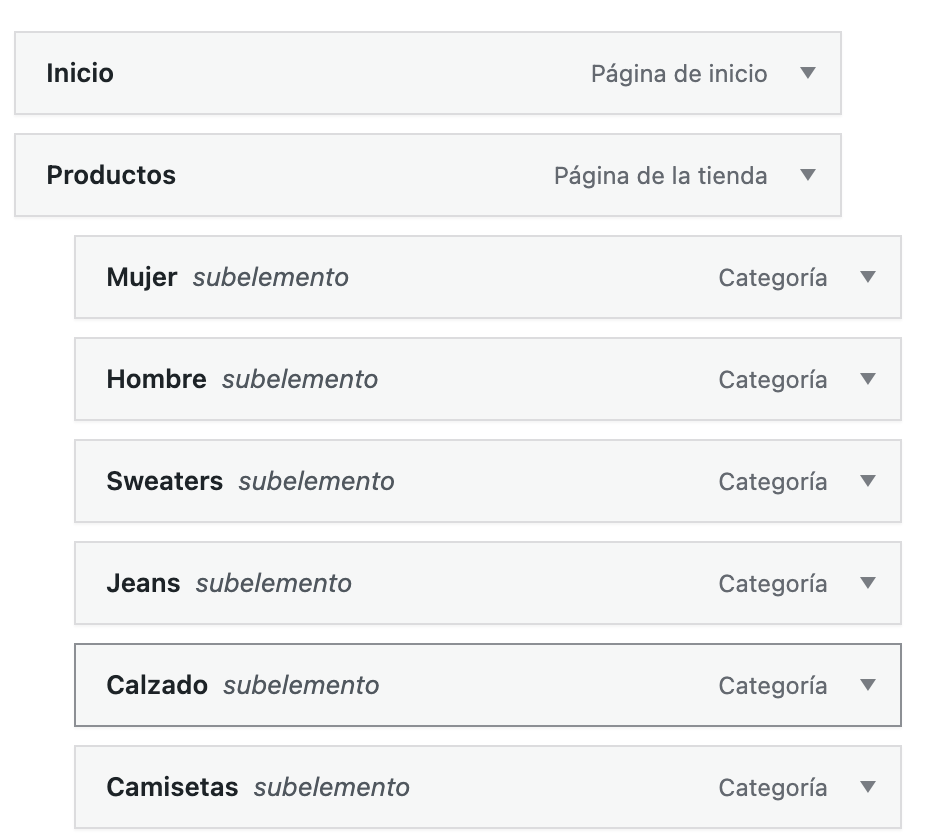Open Mujer item settings via arrow
Viewport: 942px width, 840px height.
click(x=868, y=277)
